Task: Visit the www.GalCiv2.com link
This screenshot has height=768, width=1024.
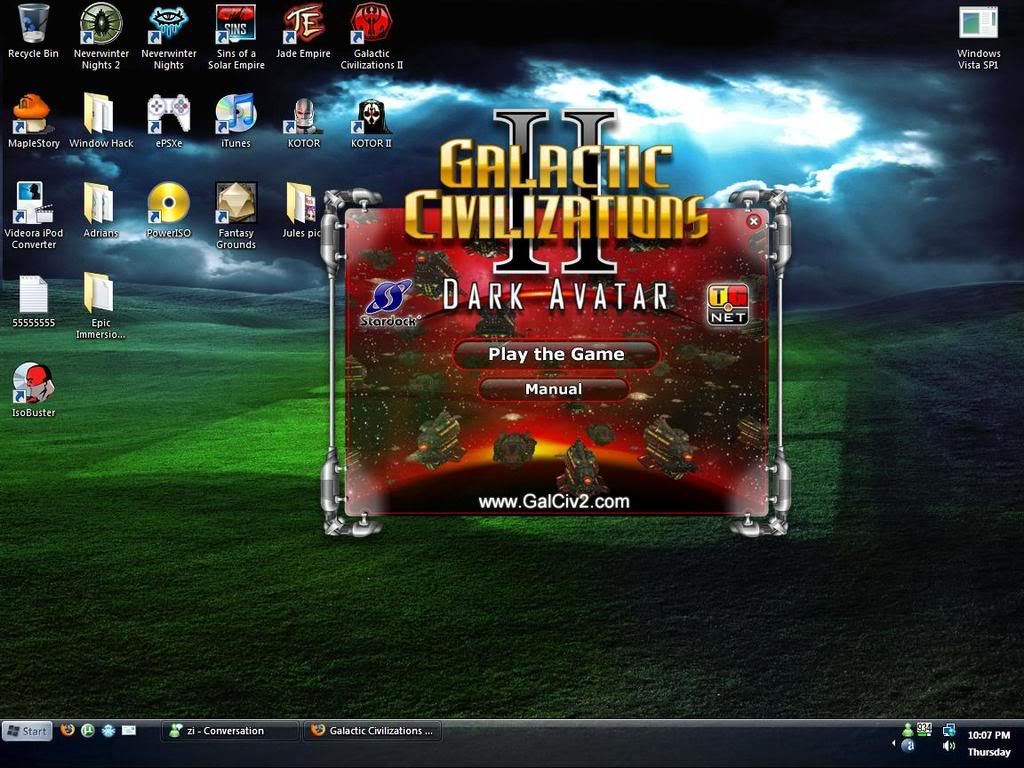Action: (554, 502)
